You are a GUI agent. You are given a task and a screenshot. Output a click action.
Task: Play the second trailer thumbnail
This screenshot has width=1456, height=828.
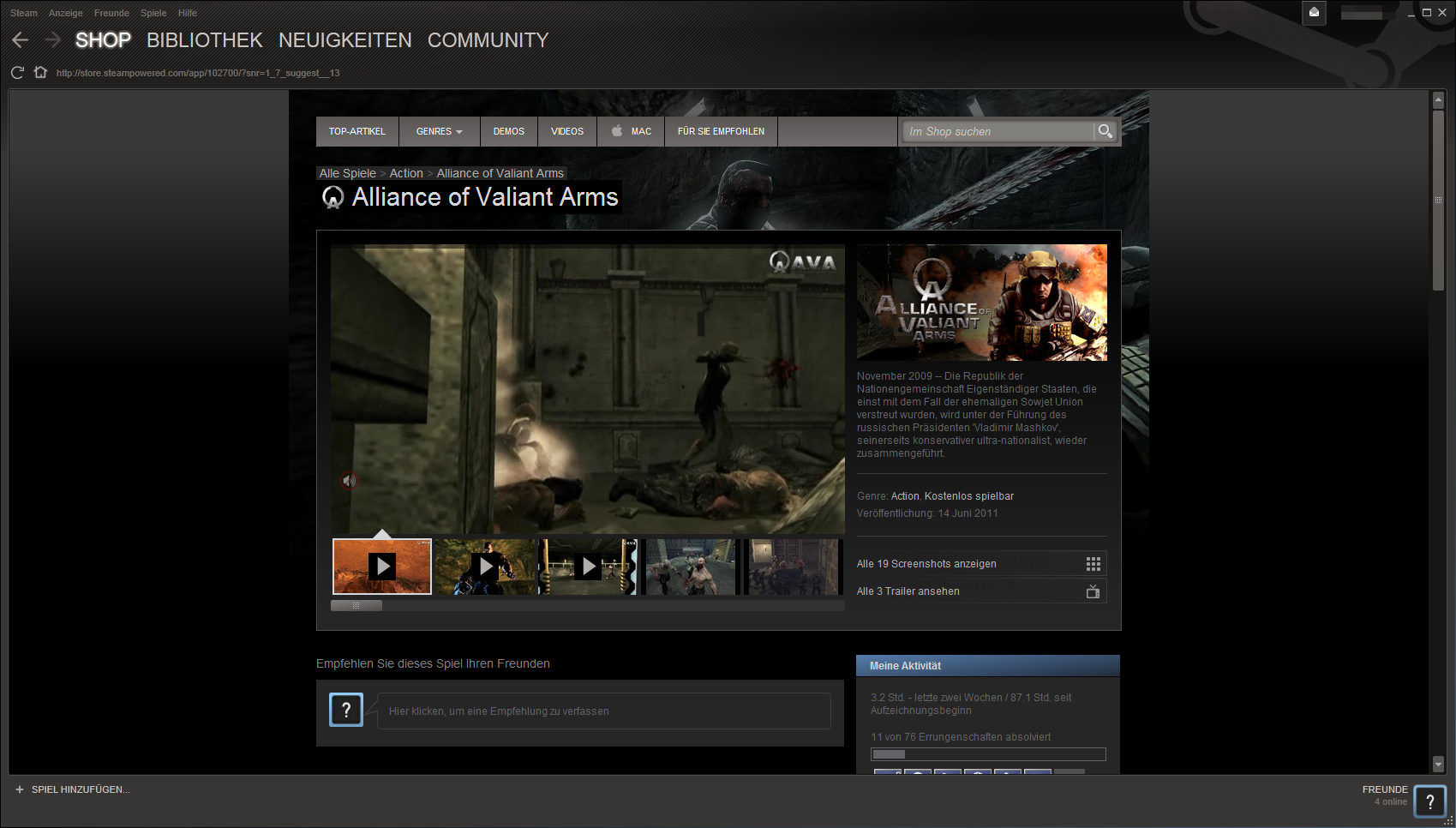(x=485, y=567)
